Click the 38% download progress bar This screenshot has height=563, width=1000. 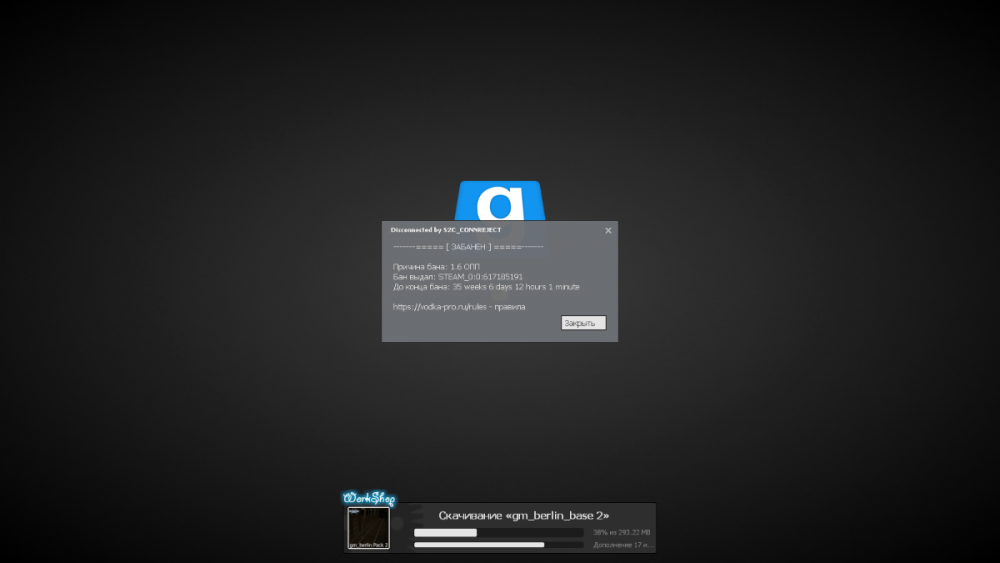(x=498, y=533)
